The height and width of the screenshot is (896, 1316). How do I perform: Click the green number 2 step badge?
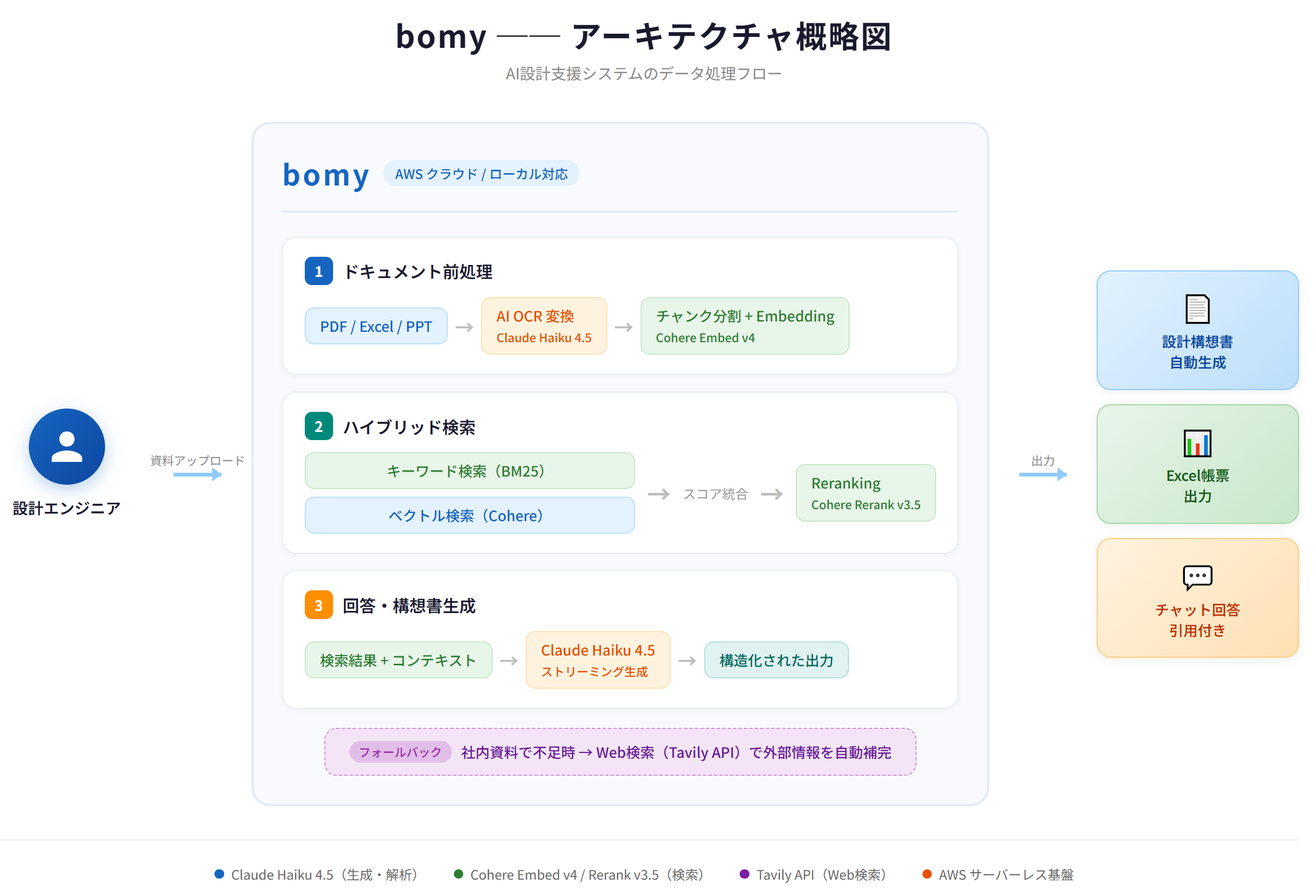[318, 426]
